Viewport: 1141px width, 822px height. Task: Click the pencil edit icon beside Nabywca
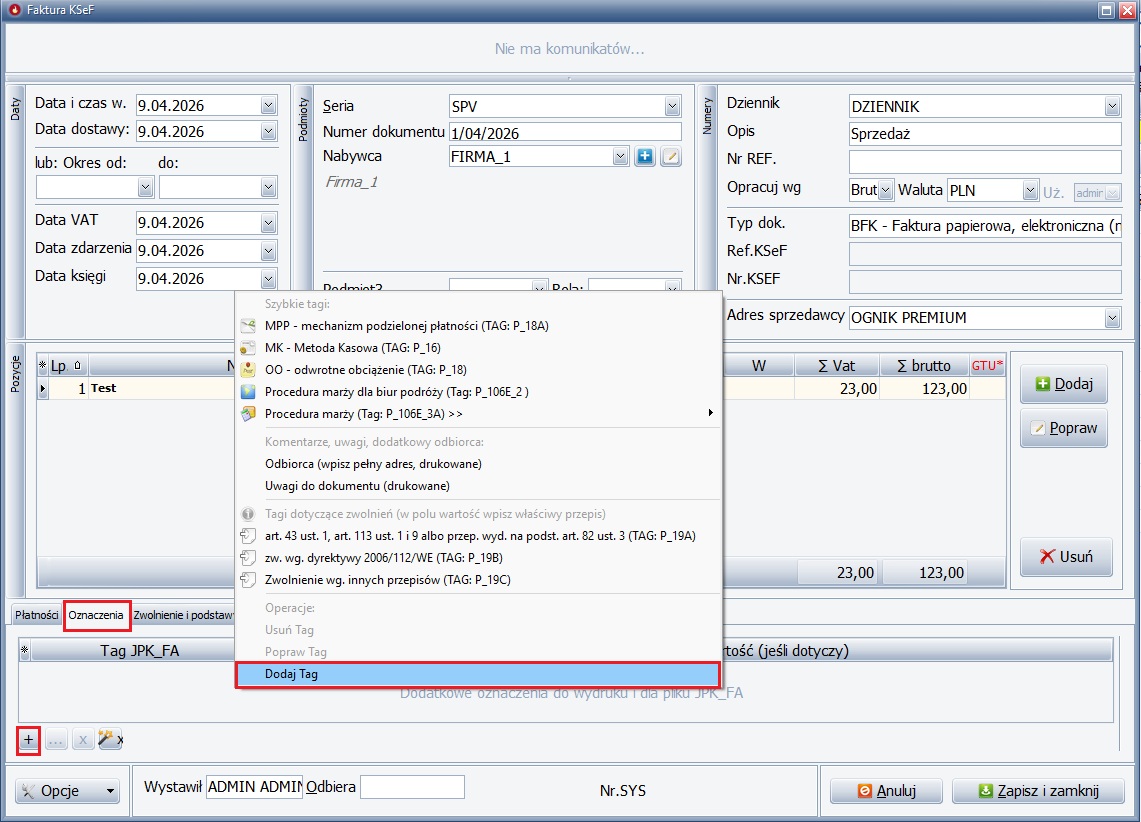(671, 157)
